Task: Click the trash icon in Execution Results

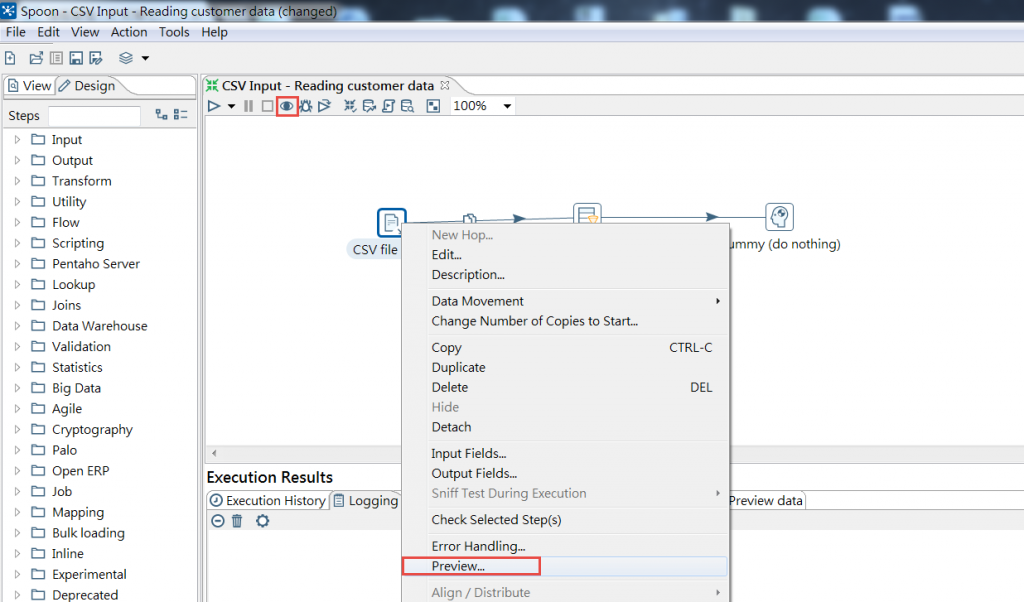Action: 237,521
